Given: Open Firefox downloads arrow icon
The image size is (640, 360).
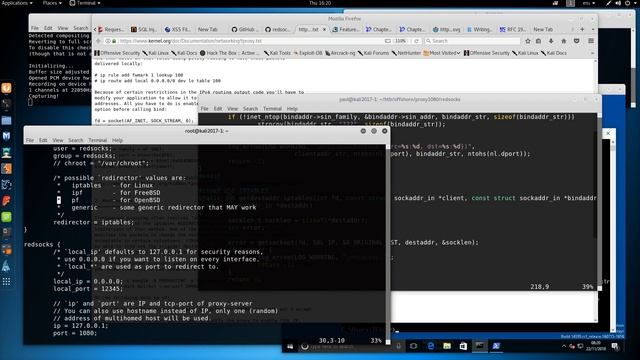Looking at the screenshot, I should click(x=551, y=41).
